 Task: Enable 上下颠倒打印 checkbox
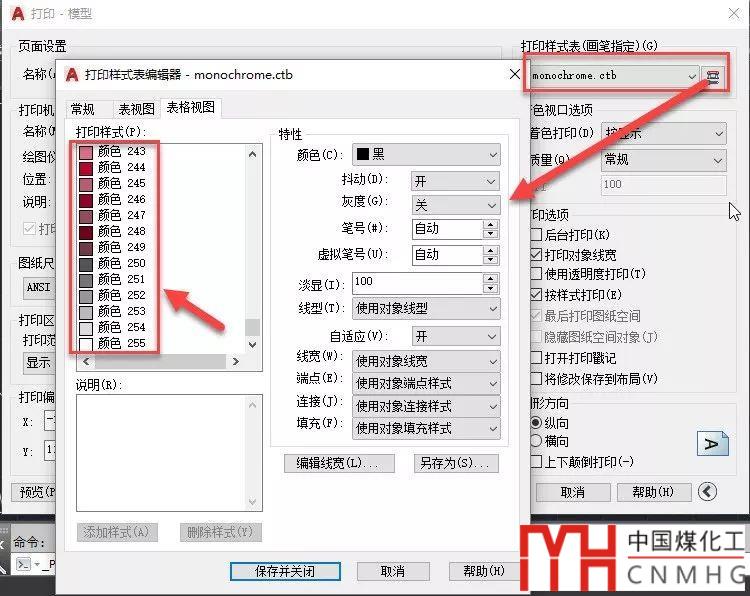pyautogui.click(x=536, y=462)
